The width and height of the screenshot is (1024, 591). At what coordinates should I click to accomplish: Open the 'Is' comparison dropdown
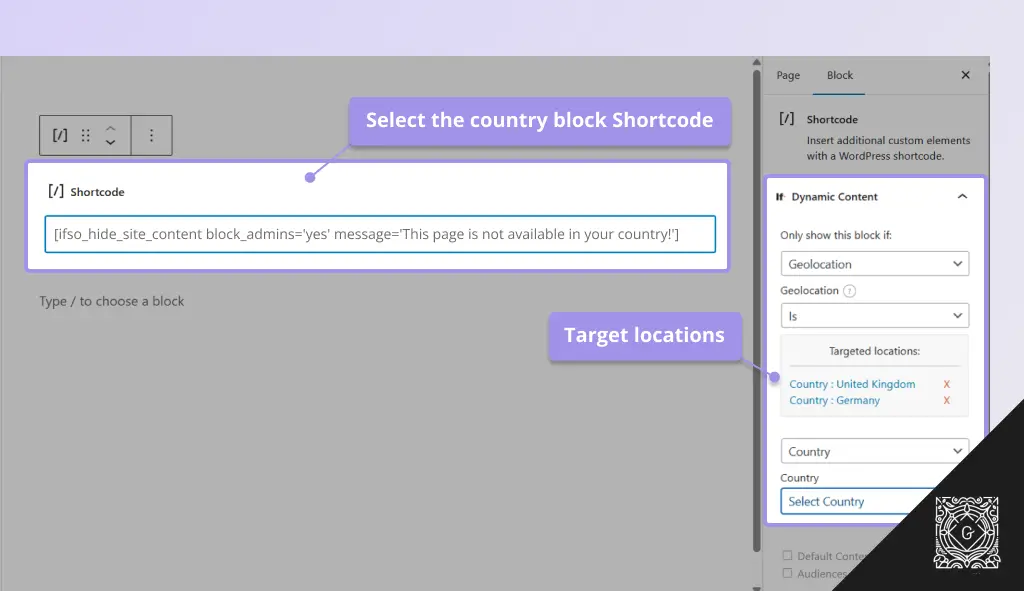(874, 315)
